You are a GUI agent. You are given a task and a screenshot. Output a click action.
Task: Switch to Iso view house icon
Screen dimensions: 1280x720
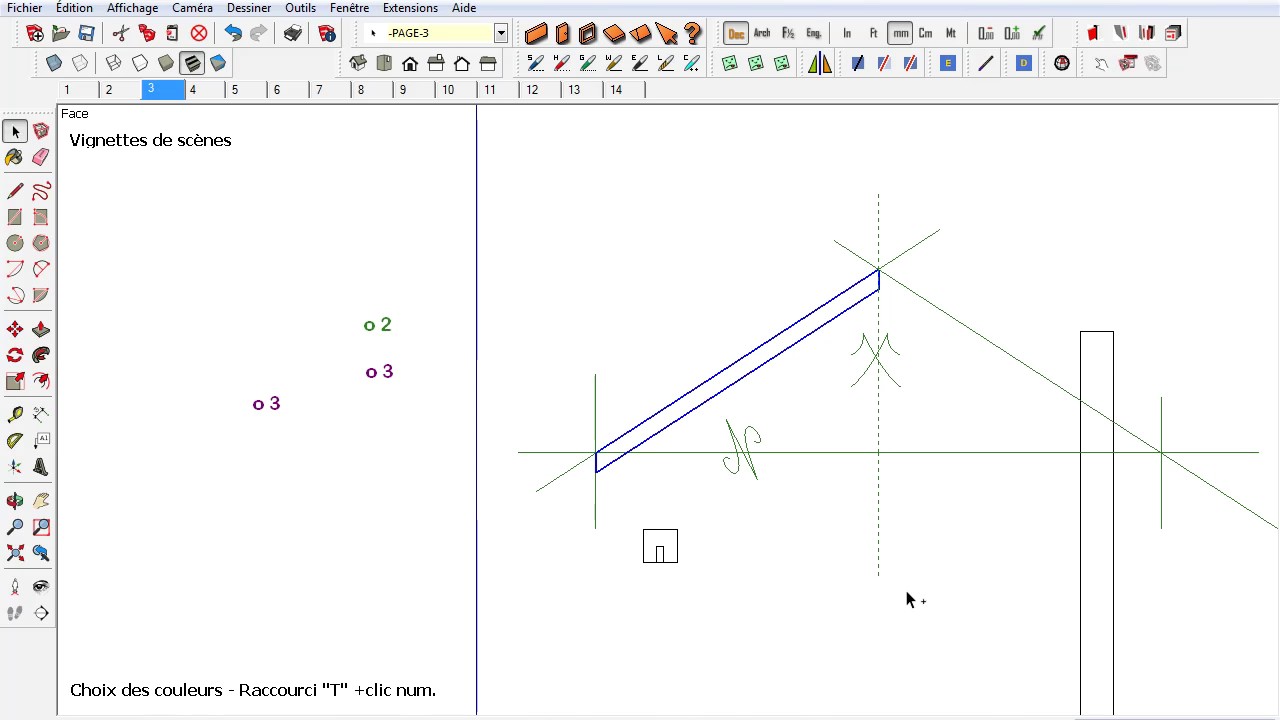click(358, 63)
